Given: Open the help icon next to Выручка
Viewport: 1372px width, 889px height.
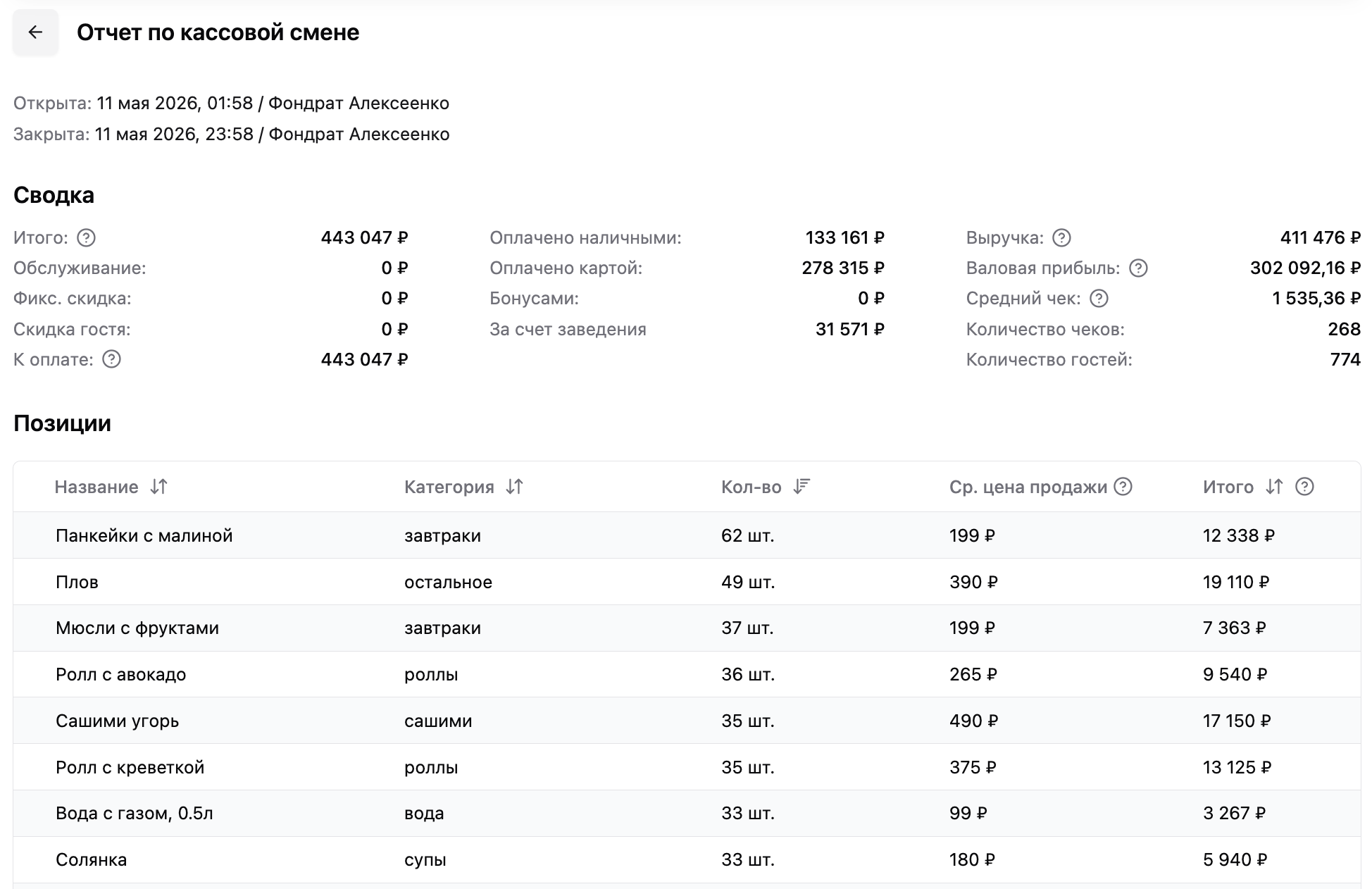Looking at the screenshot, I should (1061, 238).
